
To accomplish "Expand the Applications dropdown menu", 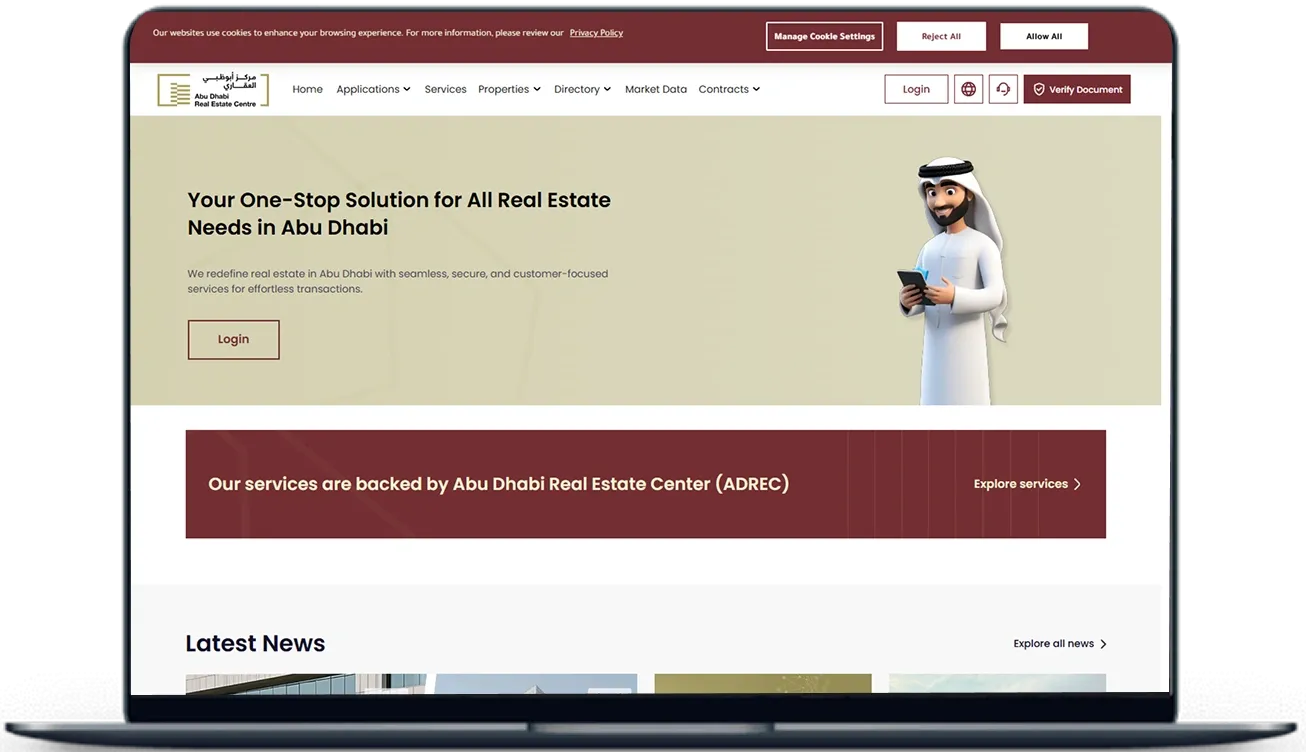I will click(x=373, y=89).
